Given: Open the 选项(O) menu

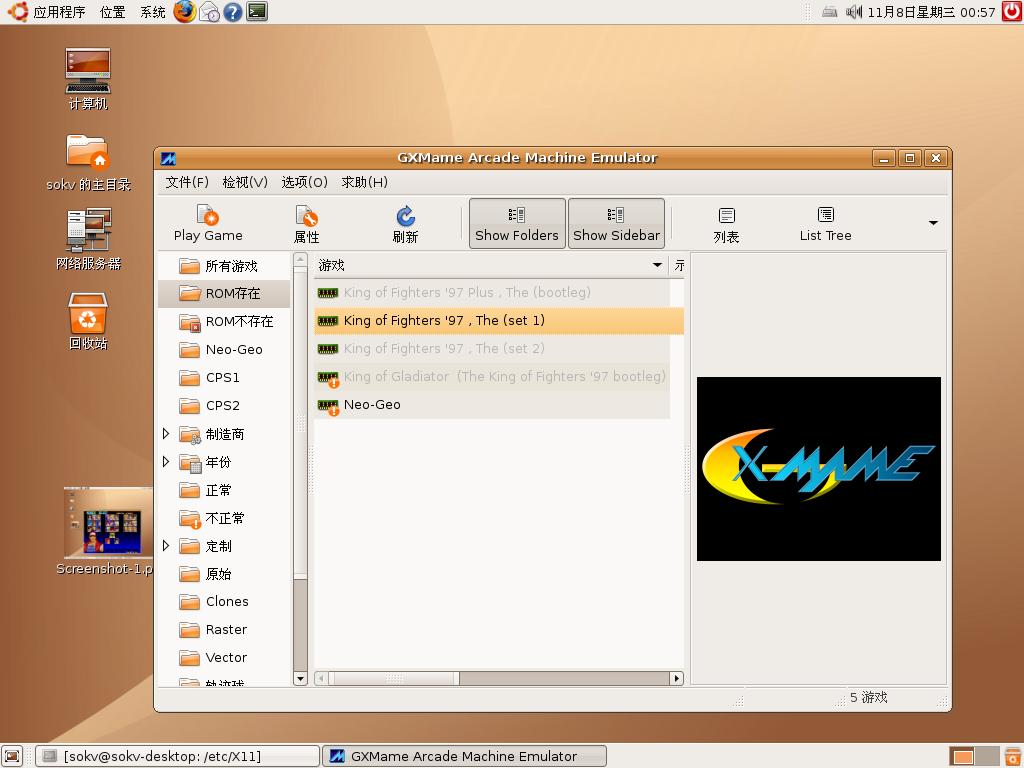Looking at the screenshot, I should tap(304, 182).
